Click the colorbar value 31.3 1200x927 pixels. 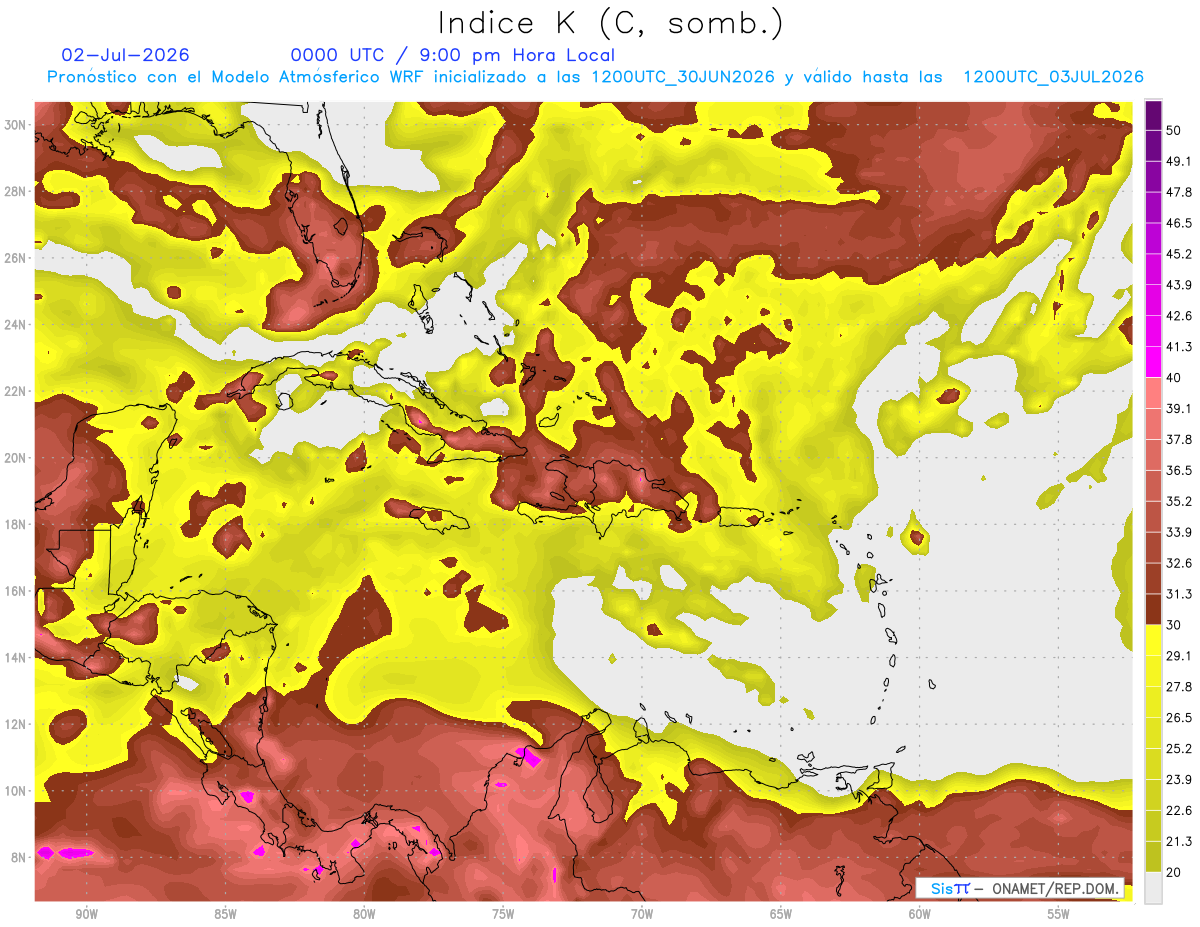(x=1178, y=594)
